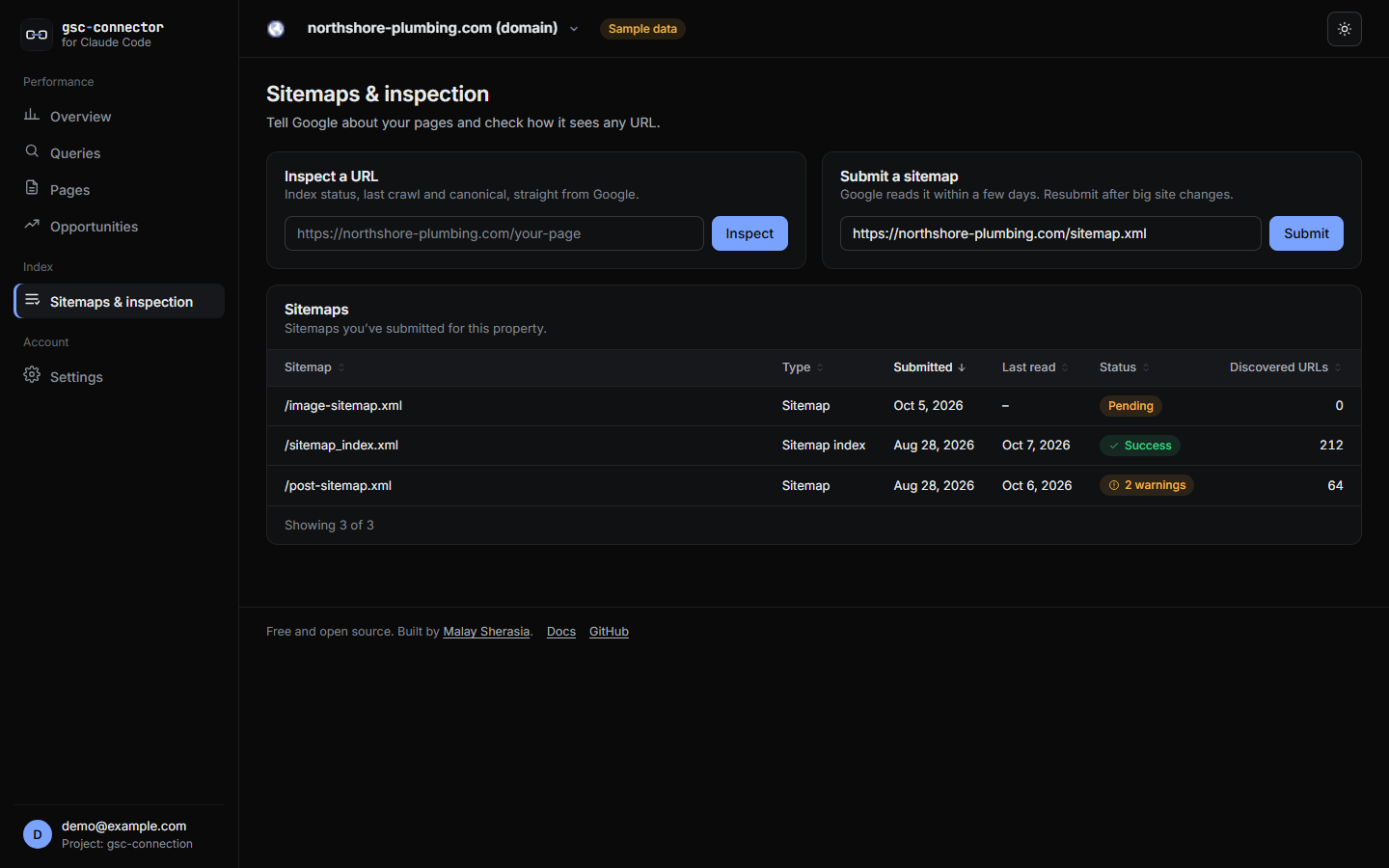
Task: Open the Overview page
Action: 120,116
